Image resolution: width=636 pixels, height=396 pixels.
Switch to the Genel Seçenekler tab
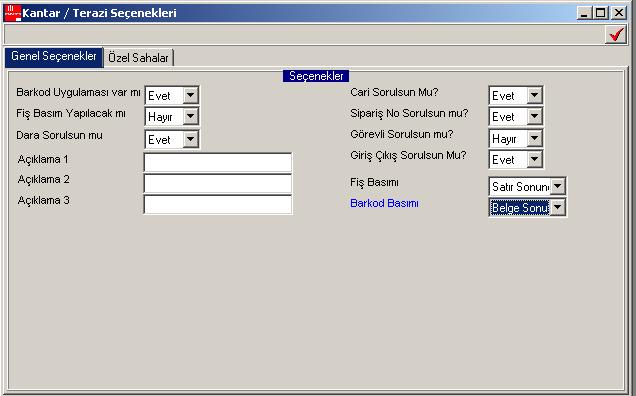54,56
